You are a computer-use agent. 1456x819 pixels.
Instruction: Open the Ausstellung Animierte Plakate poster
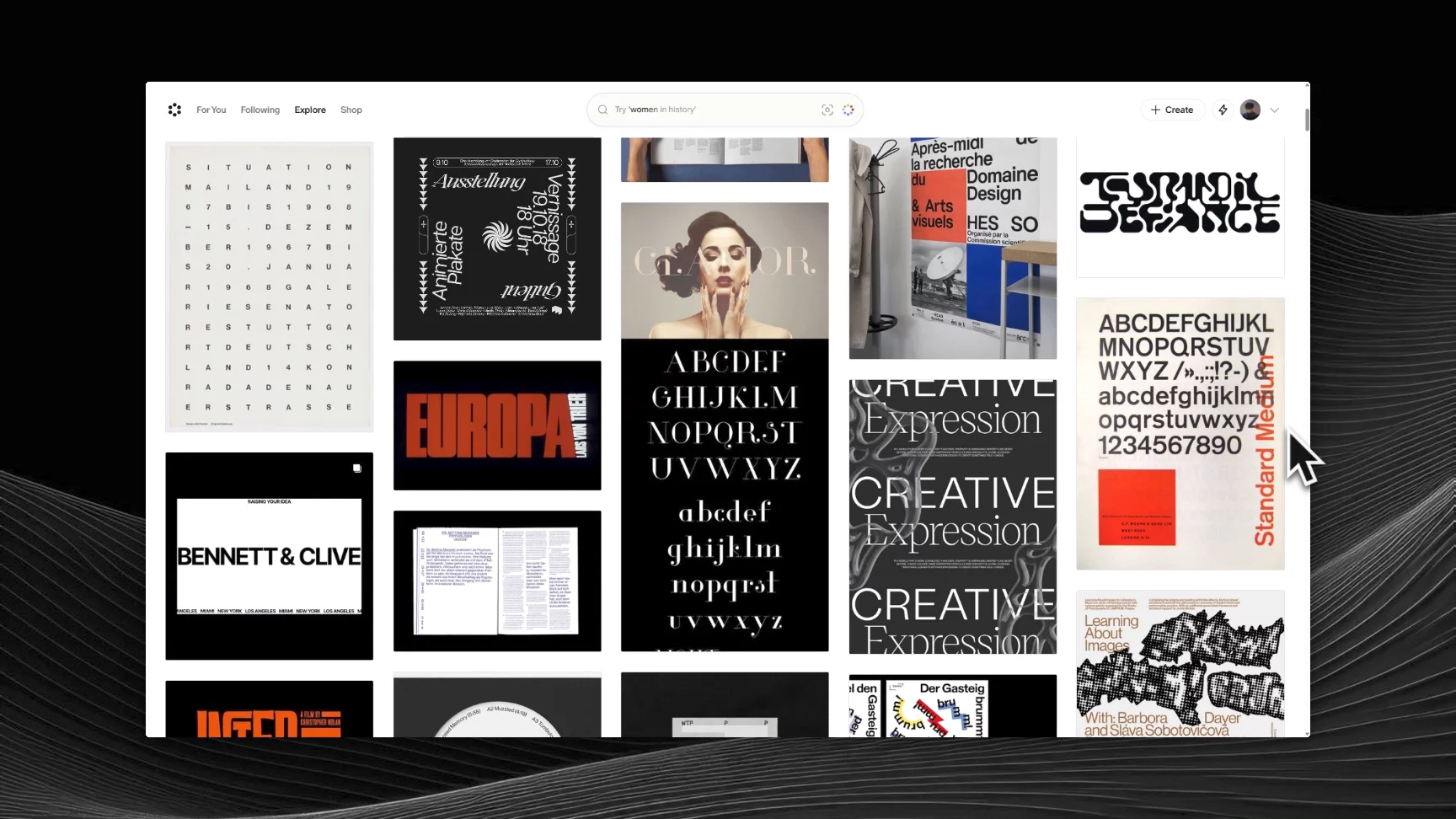(497, 238)
